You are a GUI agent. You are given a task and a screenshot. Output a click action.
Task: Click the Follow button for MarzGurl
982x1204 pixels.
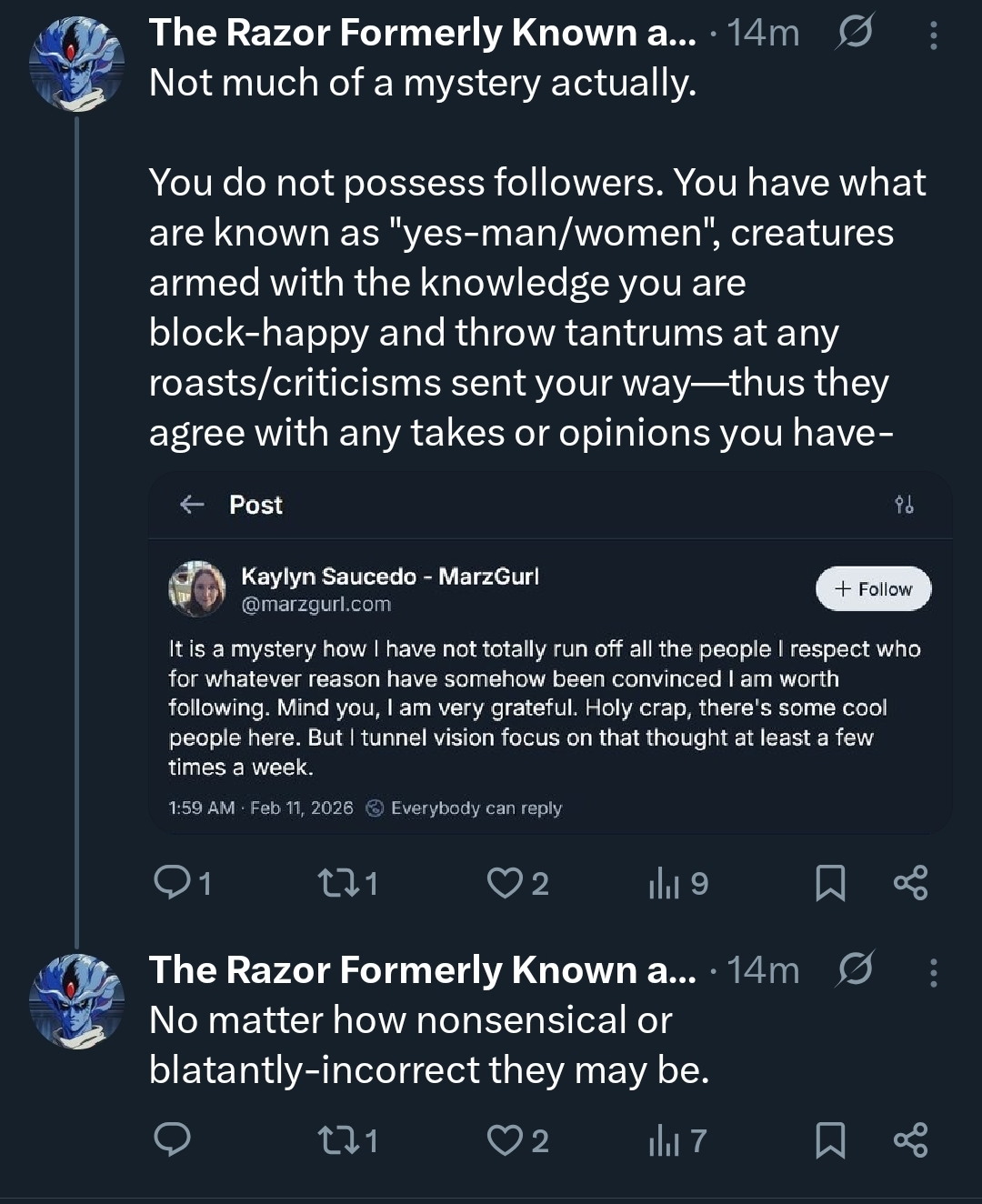tap(874, 589)
